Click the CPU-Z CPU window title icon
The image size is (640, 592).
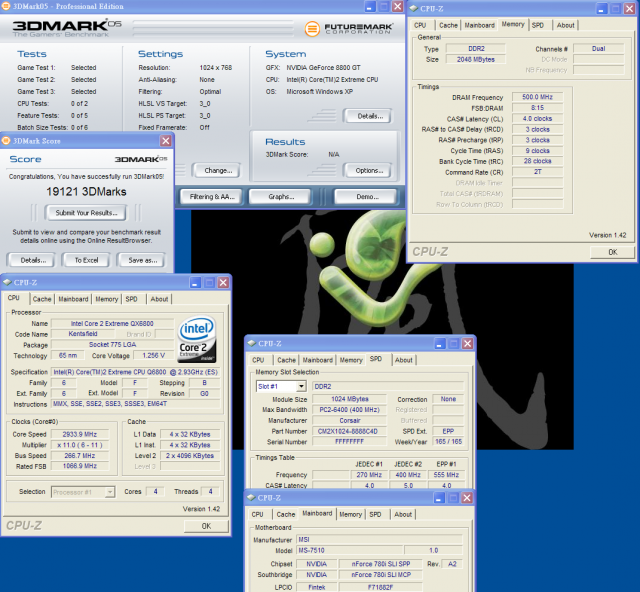(7, 283)
